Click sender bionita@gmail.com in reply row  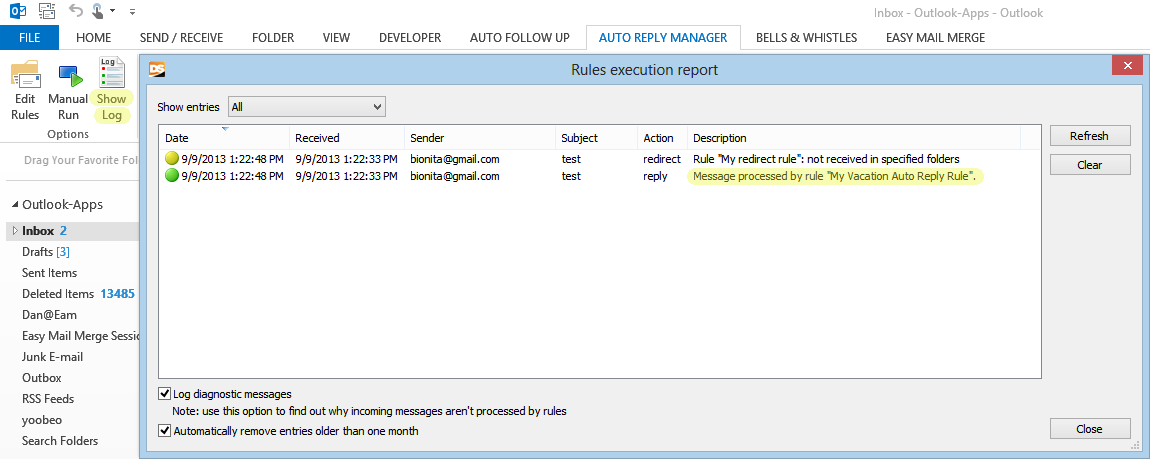[x=455, y=176]
